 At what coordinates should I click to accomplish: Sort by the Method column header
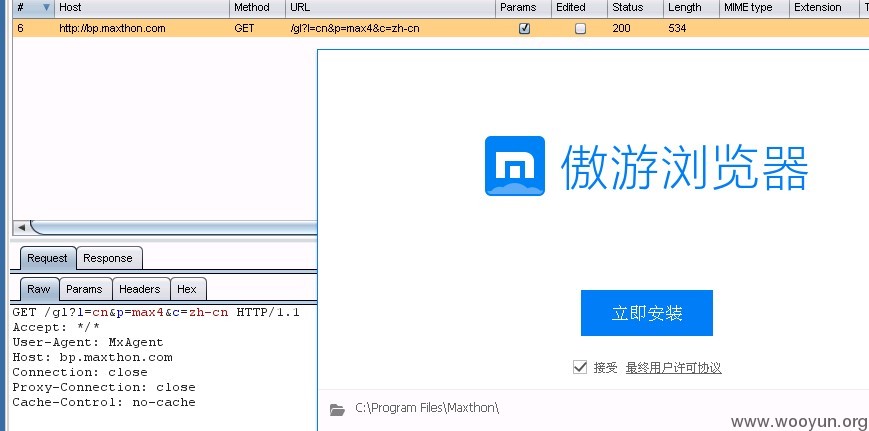pos(257,8)
